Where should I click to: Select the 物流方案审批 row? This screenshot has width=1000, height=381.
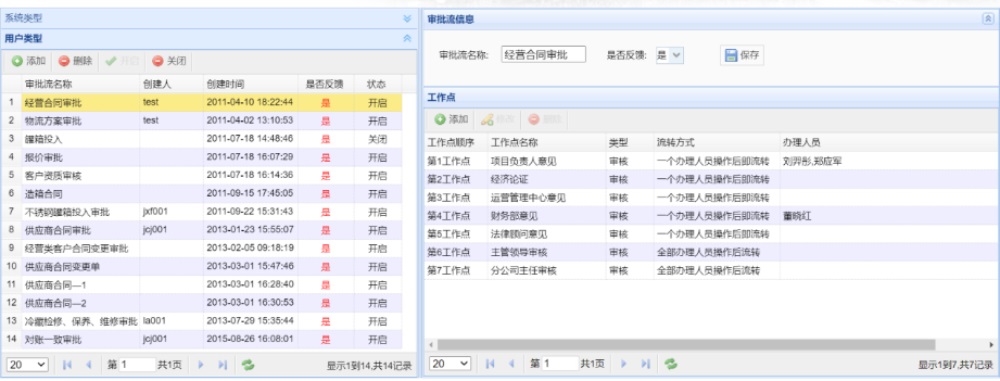click(x=202, y=121)
